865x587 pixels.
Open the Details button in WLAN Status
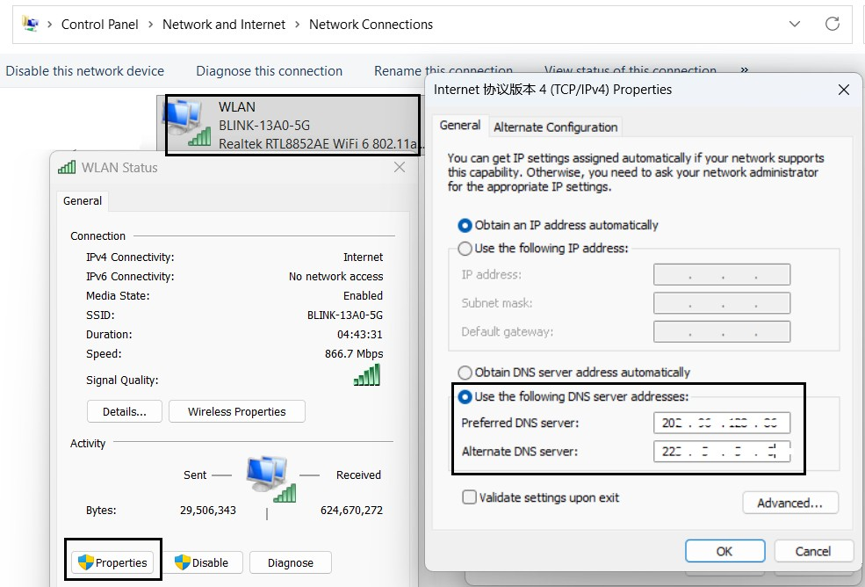(125, 412)
